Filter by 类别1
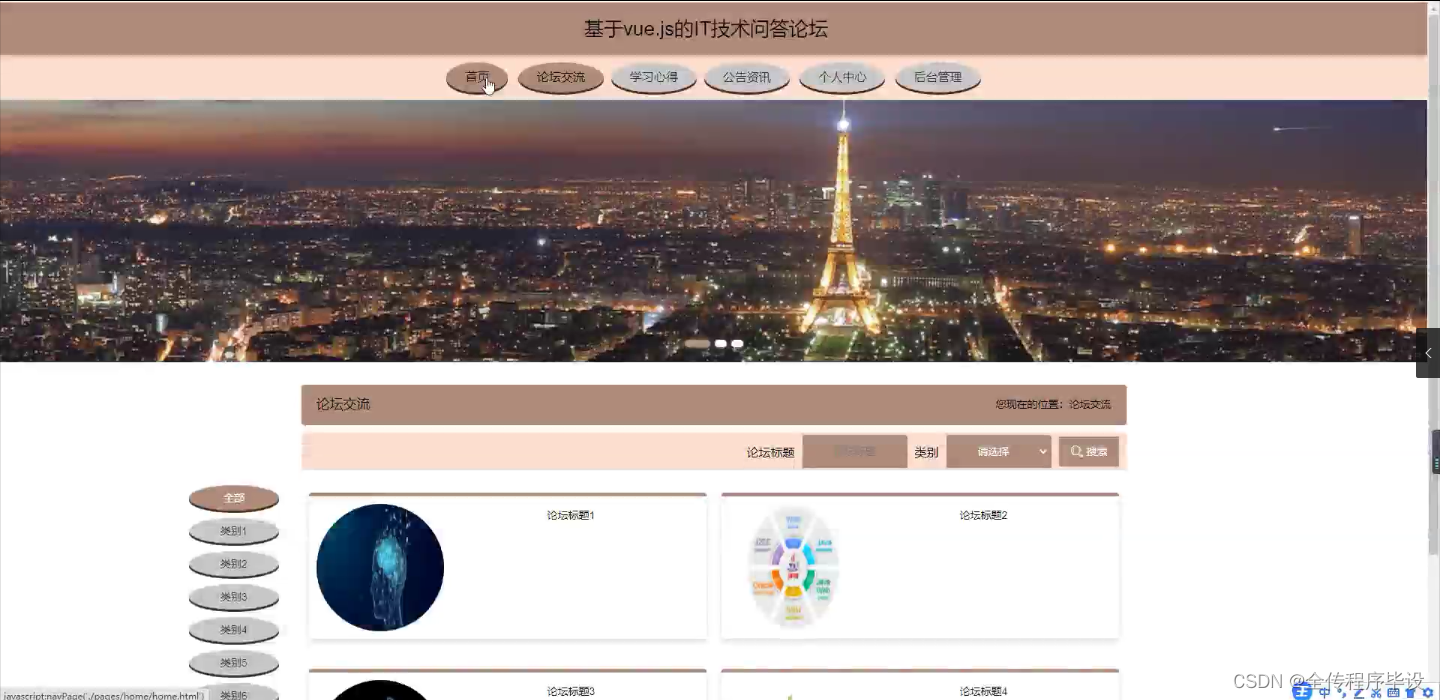The width and height of the screenshot is (1440, 700). (234, 531)
